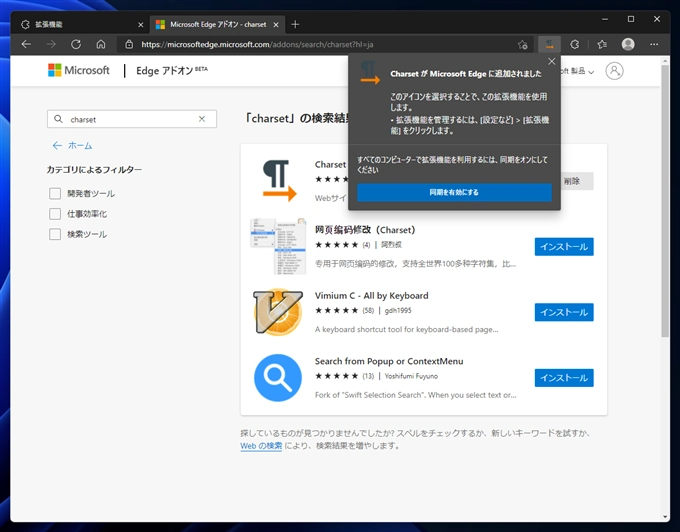Open the extensions puzzle icon

tap(575, 44)
